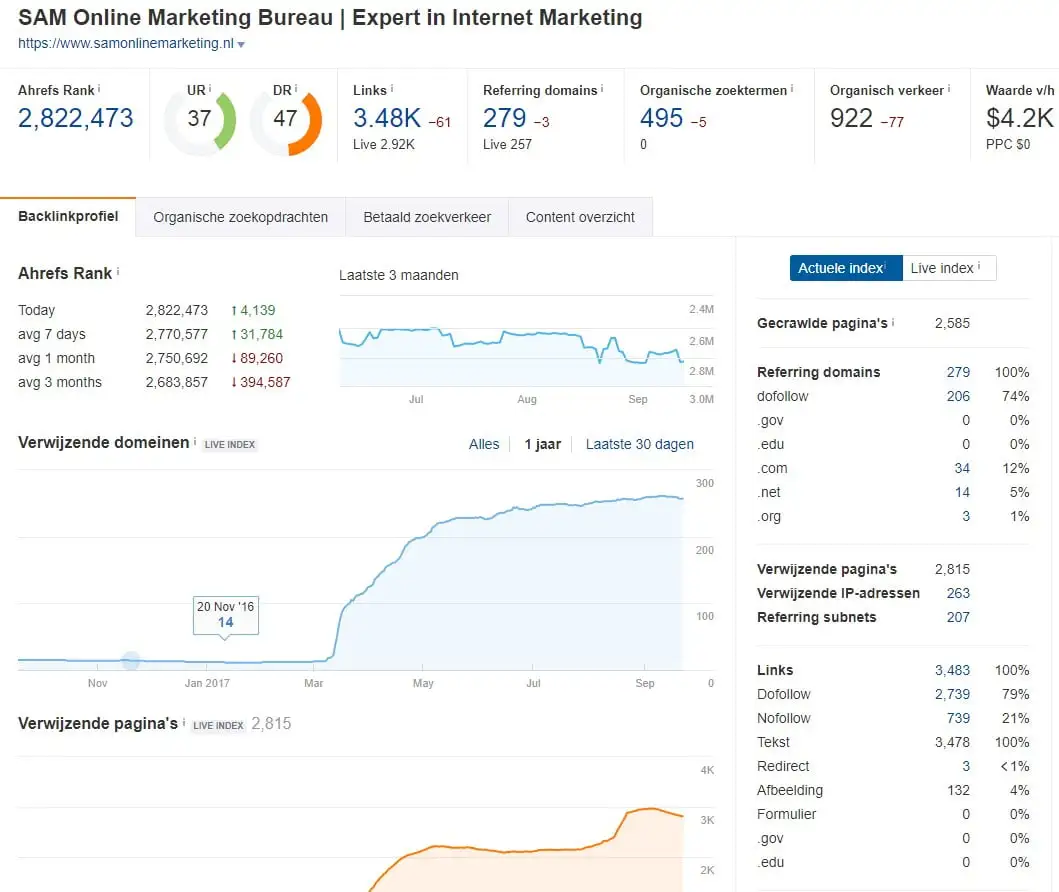
Task: Click the Verwijzende pagina's sidebar value 2,815
Action: [x=952, y=569]
